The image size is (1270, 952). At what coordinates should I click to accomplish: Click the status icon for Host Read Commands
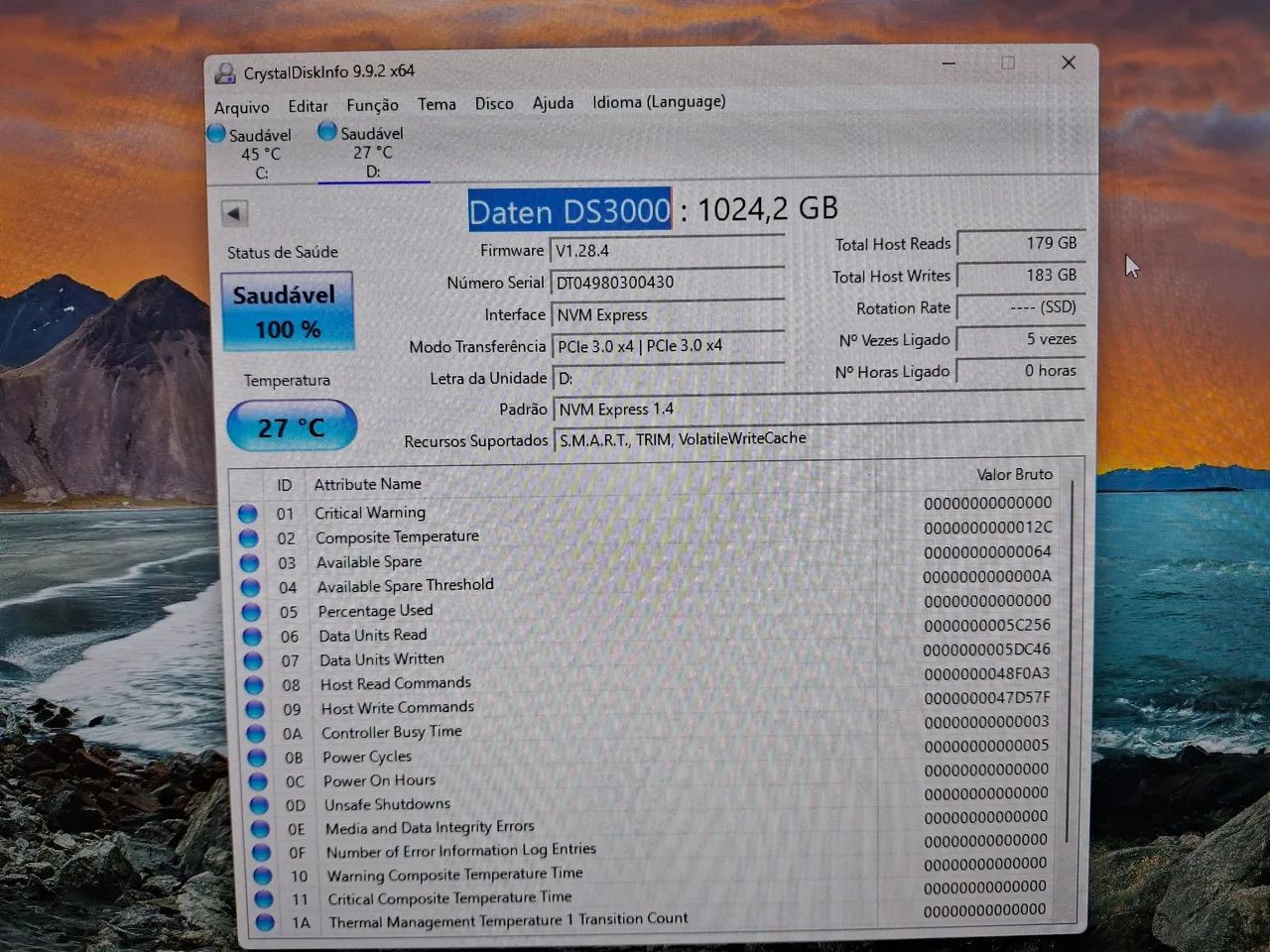pyautogui.click(x=254, y=685)
